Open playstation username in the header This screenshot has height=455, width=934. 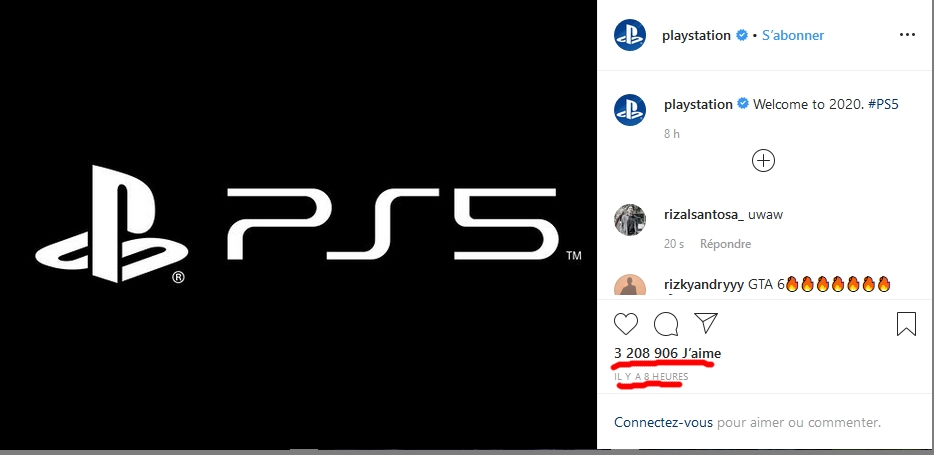[x=696, y=36]
